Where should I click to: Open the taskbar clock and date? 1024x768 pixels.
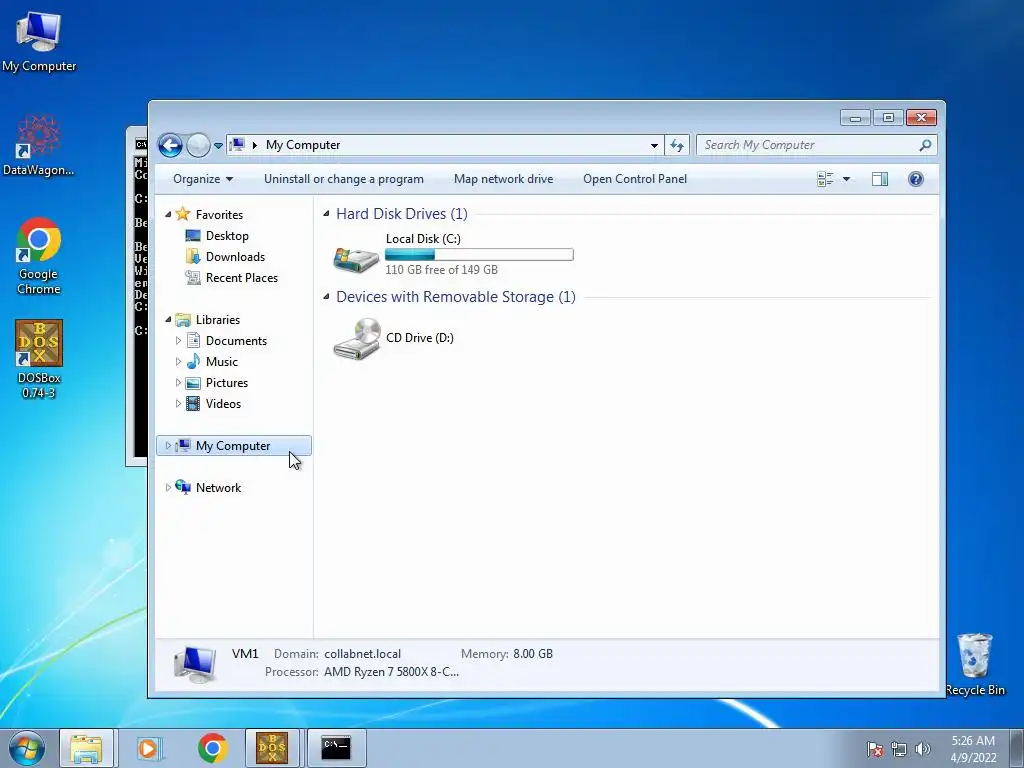click(973, 749)
